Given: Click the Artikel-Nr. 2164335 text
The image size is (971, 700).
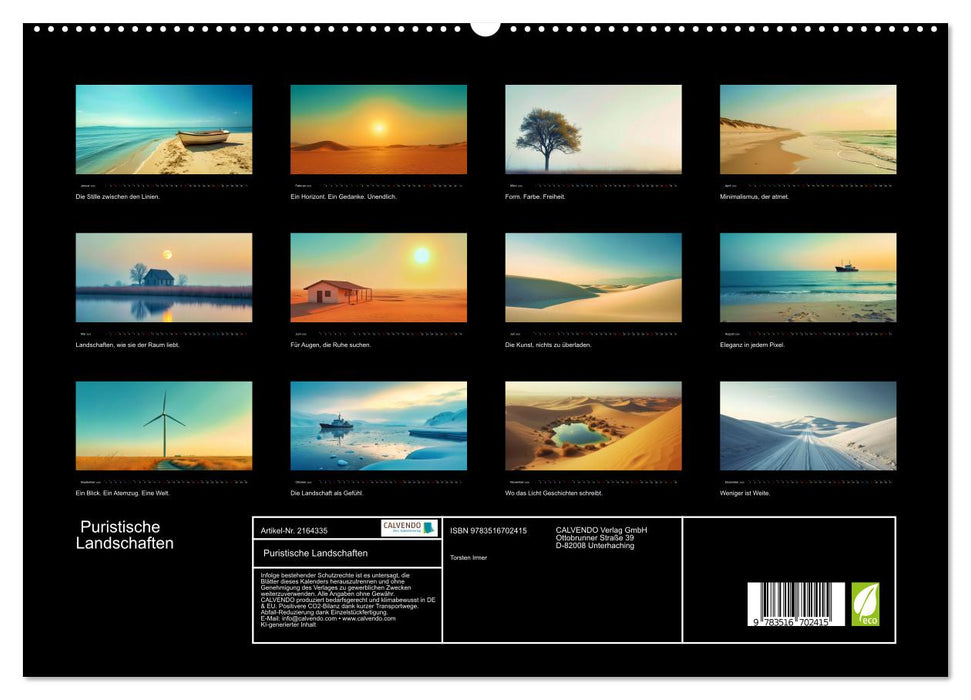Looking at the screenshot, I should click(294, 531).
